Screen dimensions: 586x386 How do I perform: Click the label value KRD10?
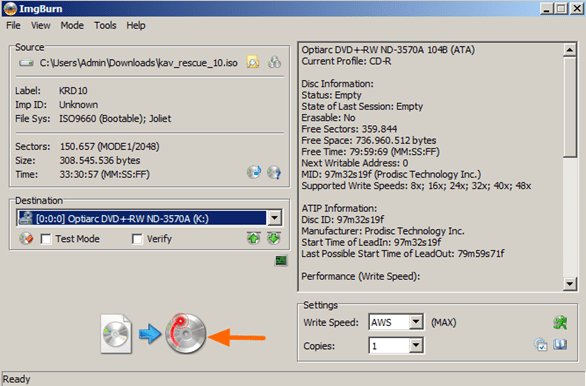(73, 91)
